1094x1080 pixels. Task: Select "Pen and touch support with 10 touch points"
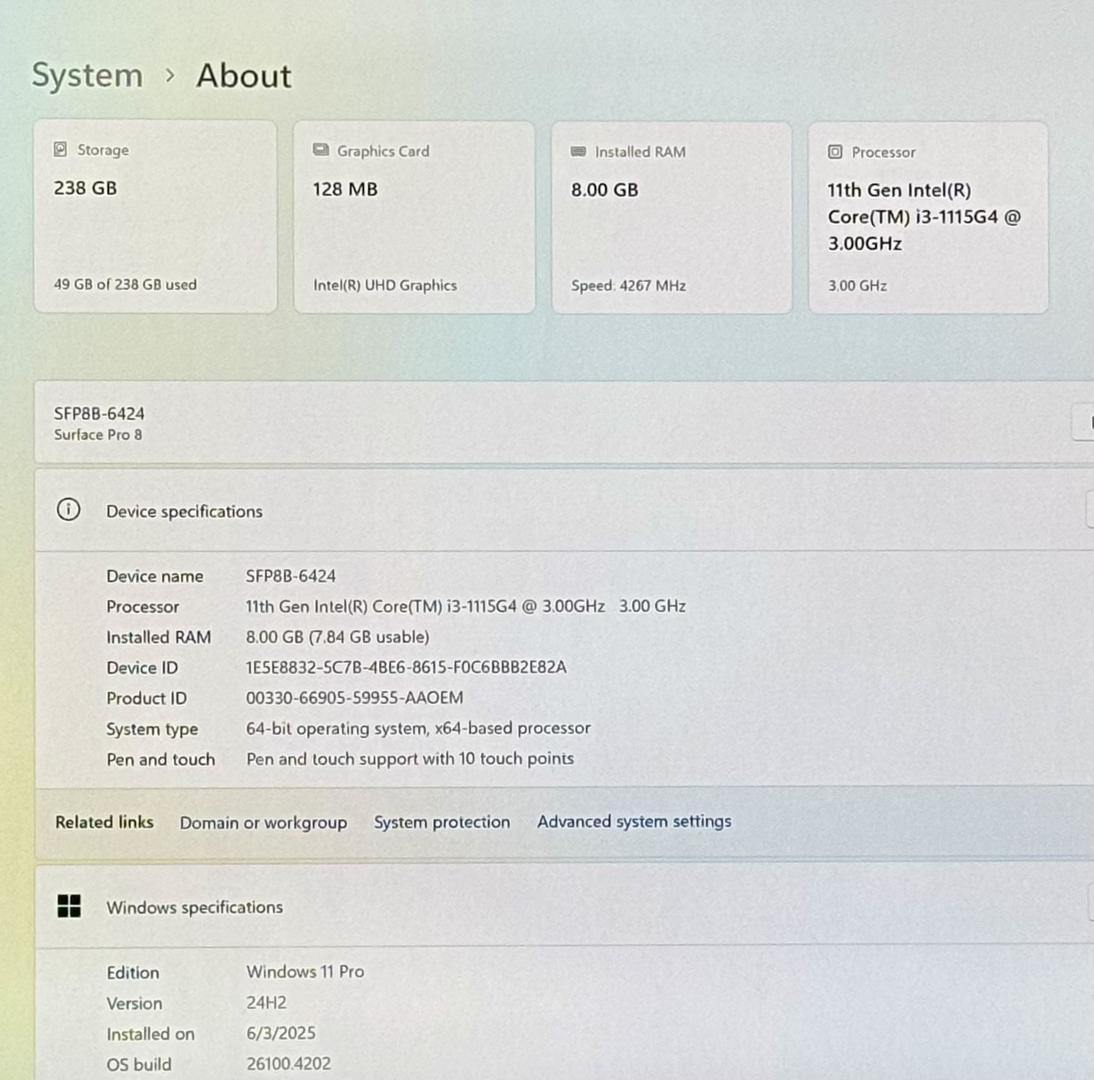click(410, 758)
